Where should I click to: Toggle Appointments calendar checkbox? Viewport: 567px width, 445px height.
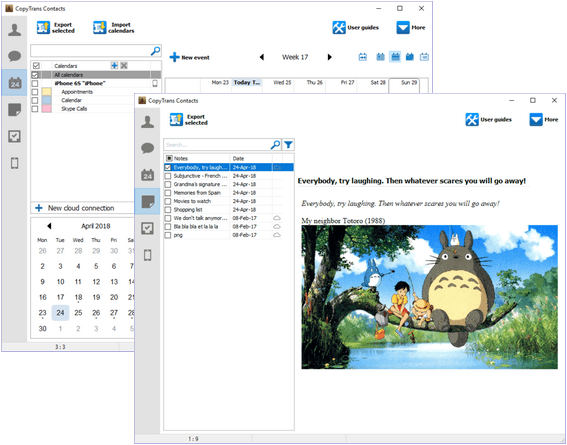pyautogui.click(x=35, y=92)
